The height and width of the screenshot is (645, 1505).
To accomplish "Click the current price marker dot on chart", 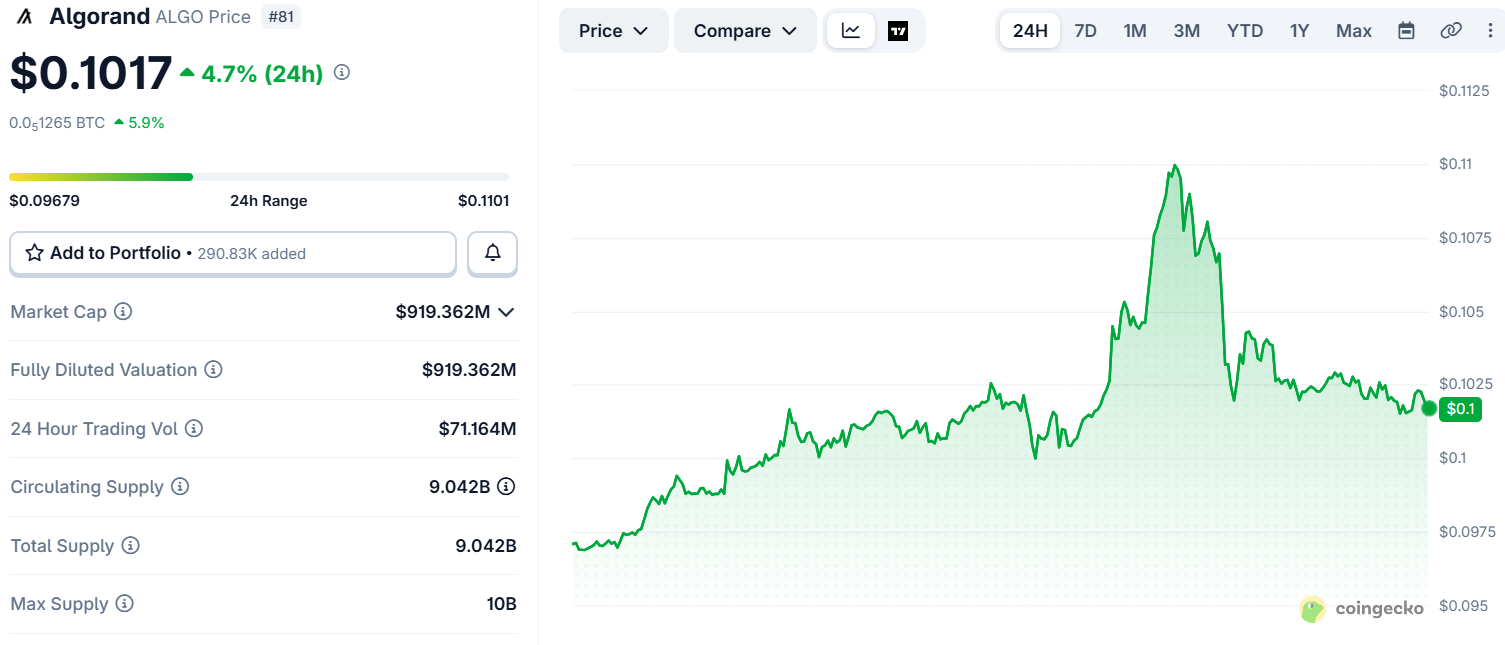I will pyautogui.click(x=1429, y=408).
